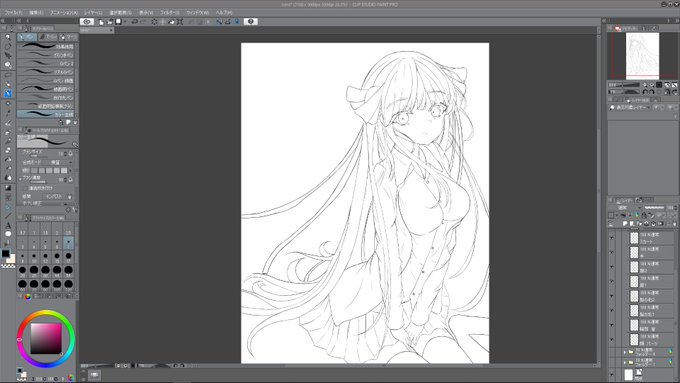
Task: Open the save options dropdown arrow
Action: coord(125,21)
